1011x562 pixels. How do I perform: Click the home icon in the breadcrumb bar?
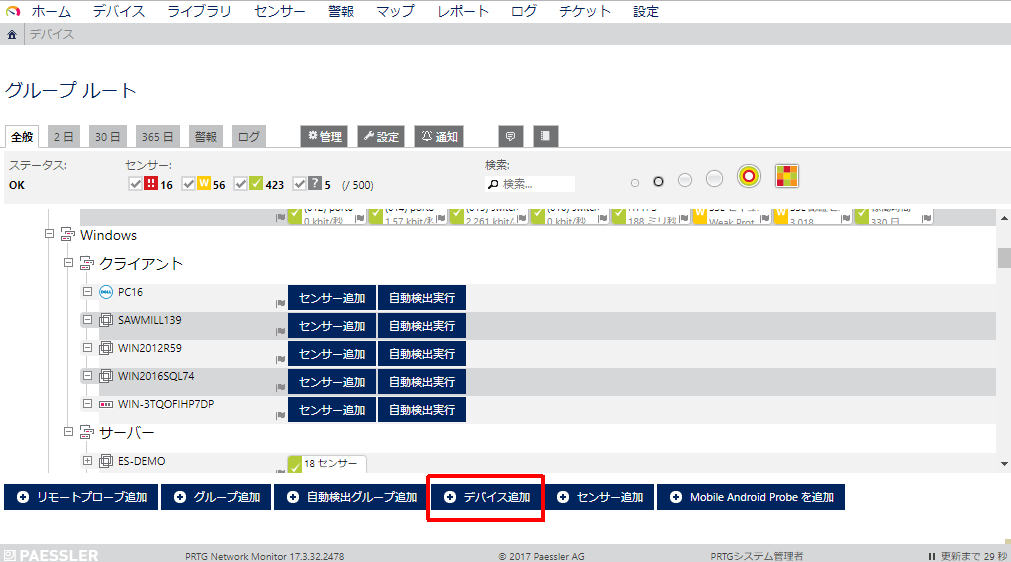[12, 35]
